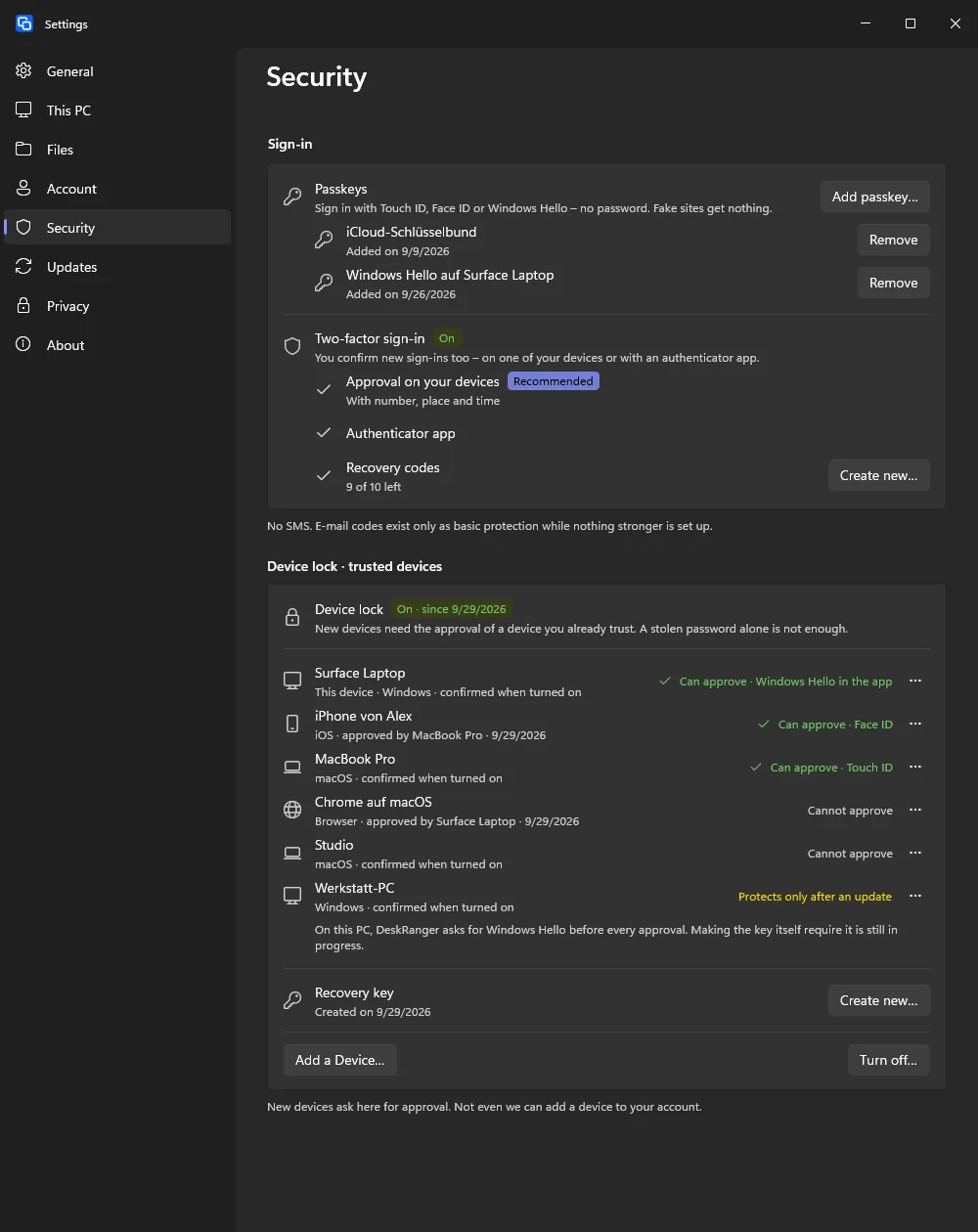Click Cannot approve status for Studio
978x1232 pixels.
[x=850, y=854]
